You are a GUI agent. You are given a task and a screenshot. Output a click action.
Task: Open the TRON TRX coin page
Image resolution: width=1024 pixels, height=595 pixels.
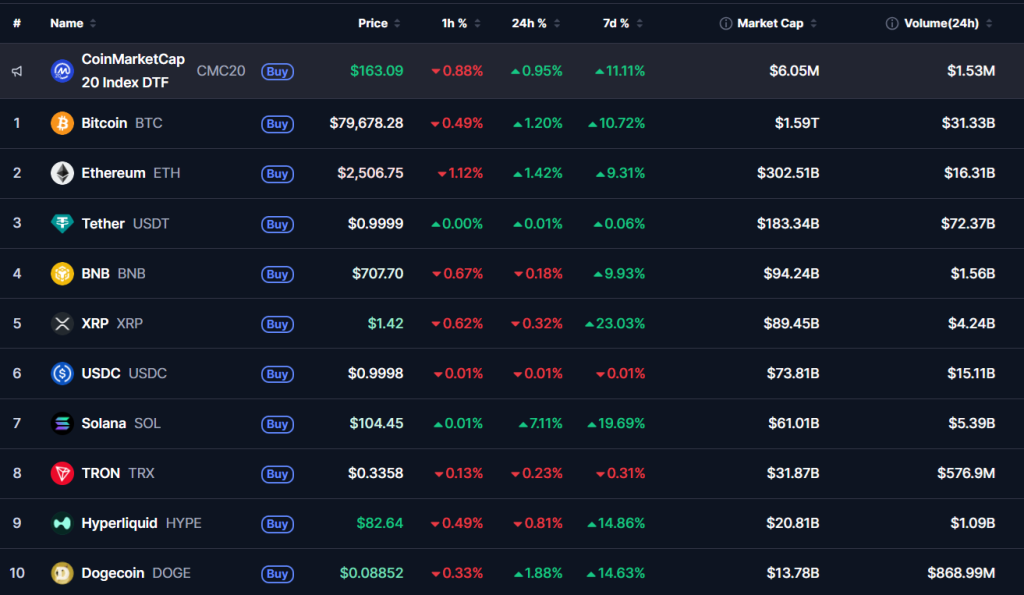tap(118, 473)
